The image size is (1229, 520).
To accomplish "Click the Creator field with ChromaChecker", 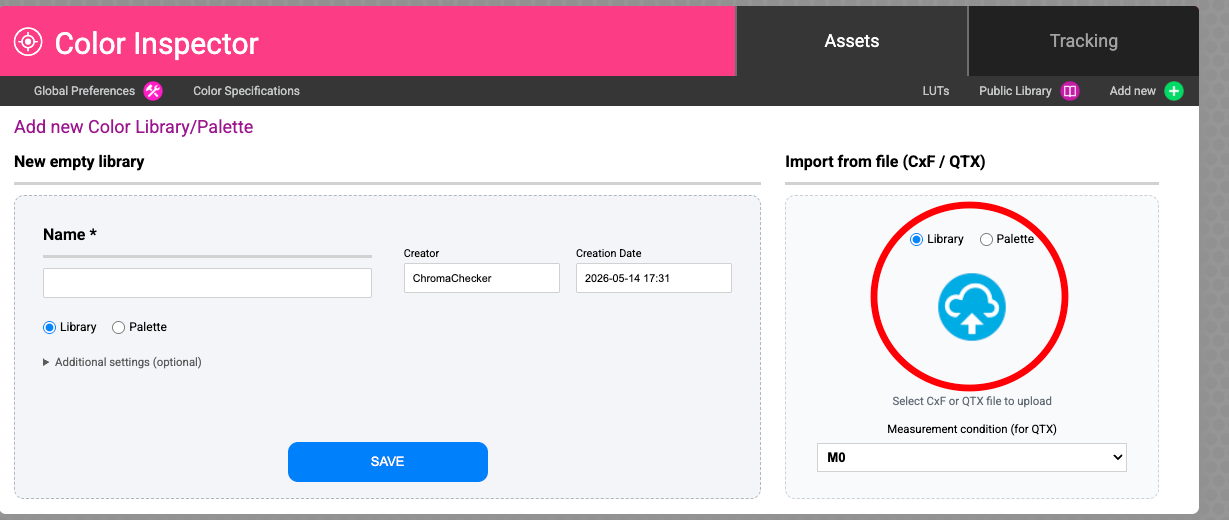I will [x=481, y=278].
